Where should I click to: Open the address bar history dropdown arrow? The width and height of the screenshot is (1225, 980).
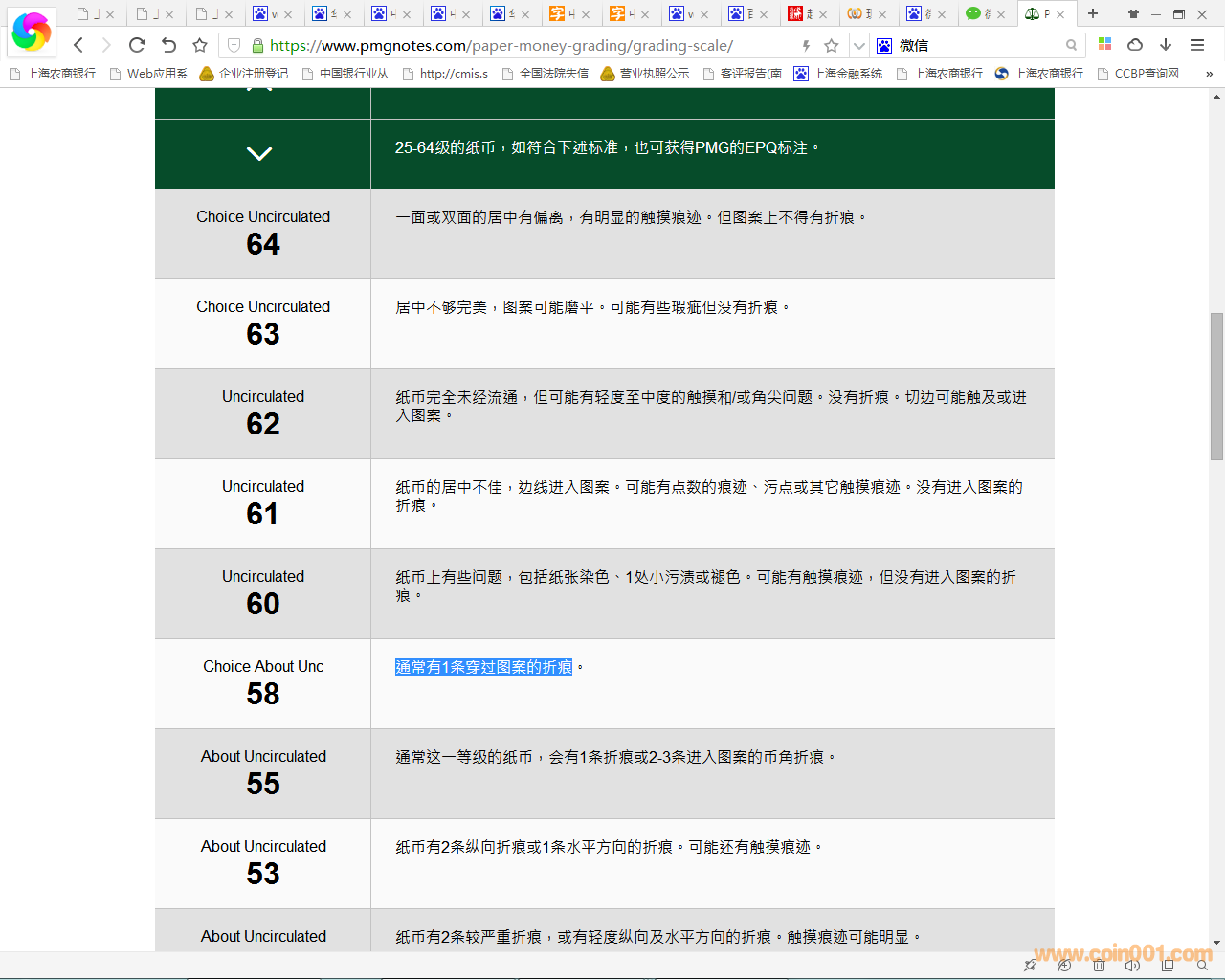(858, 45)
